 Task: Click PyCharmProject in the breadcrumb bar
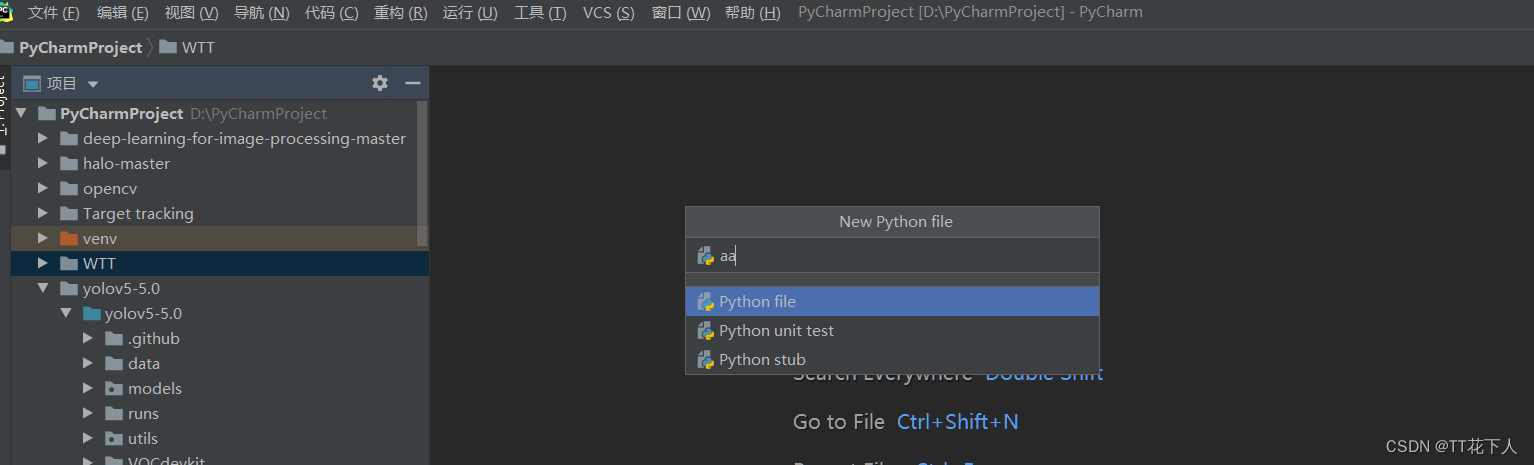coord(80,47)
